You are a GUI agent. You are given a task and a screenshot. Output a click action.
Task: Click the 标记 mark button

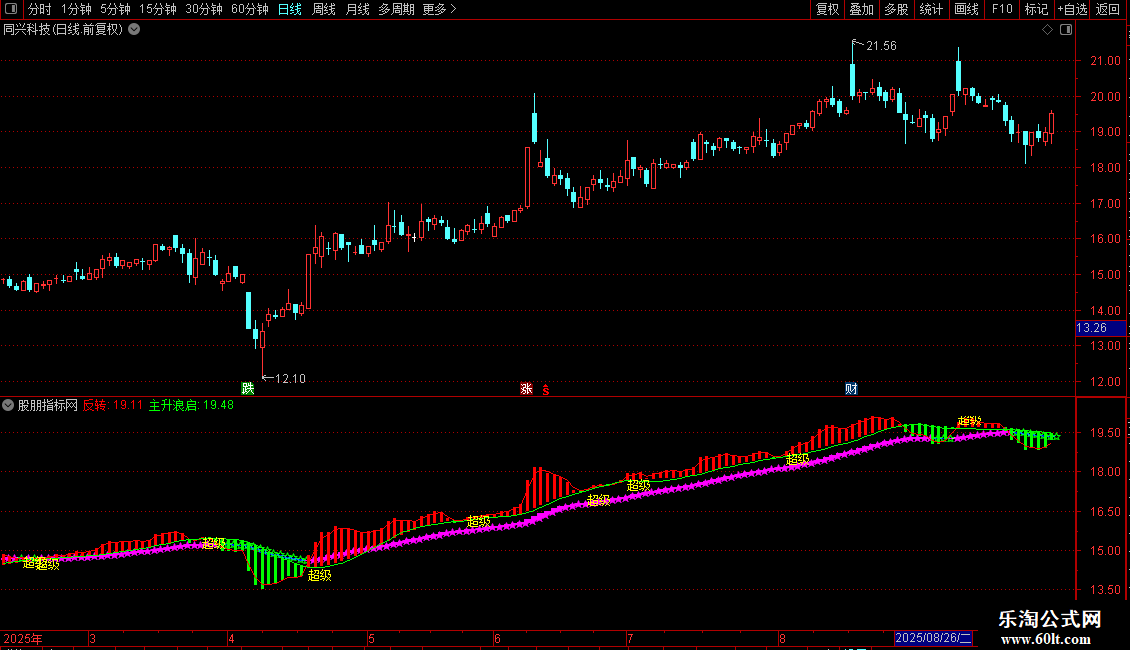(x=1036, y=9)
